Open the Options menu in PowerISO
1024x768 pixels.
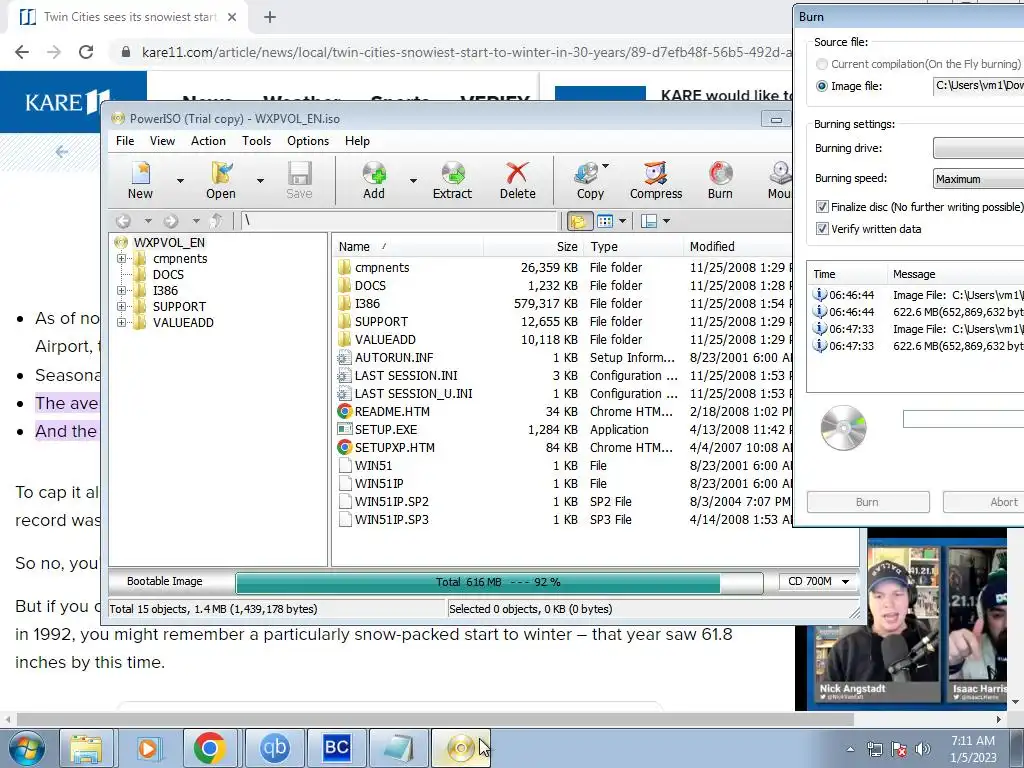[308, 141]
